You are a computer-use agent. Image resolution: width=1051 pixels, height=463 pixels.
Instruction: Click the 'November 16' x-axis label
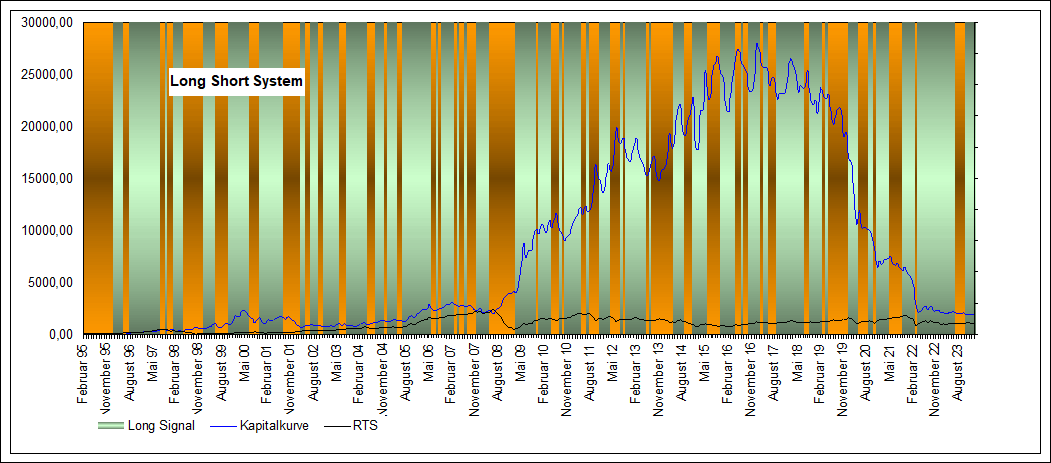[x=751, y=380]
